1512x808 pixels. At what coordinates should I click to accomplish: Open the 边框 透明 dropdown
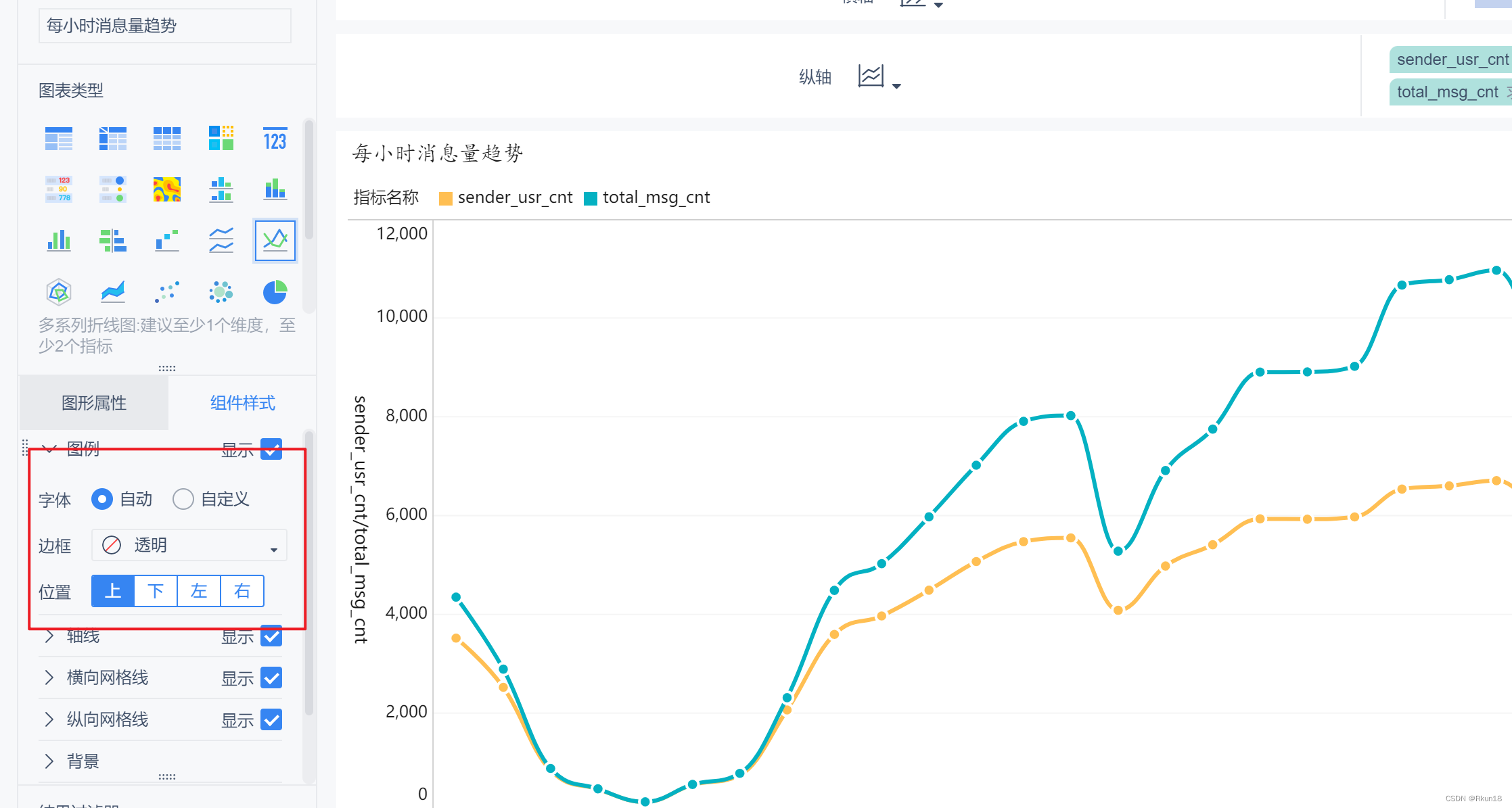click(189, 545)
